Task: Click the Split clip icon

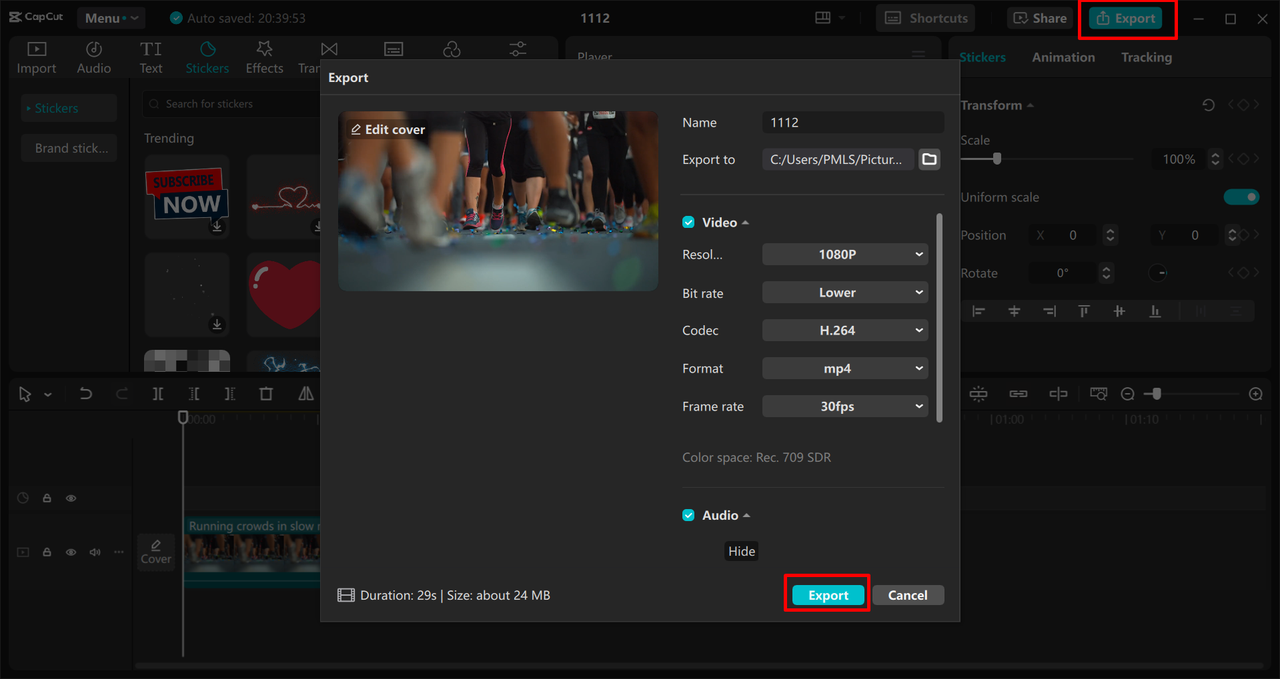Action: [x=158, y=394]
